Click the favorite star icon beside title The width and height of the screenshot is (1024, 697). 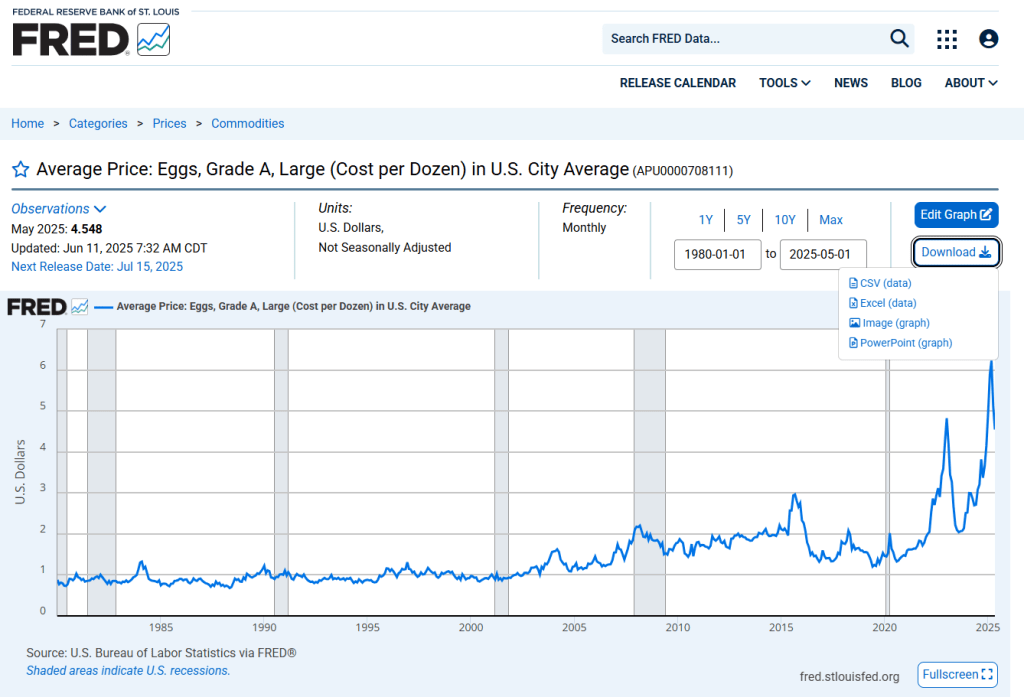(20, 170)
